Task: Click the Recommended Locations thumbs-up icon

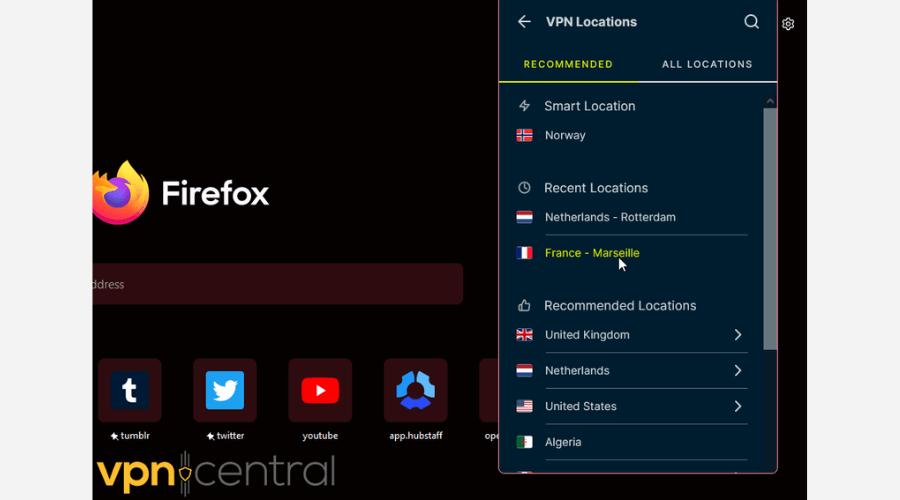Action: (524, 305)
